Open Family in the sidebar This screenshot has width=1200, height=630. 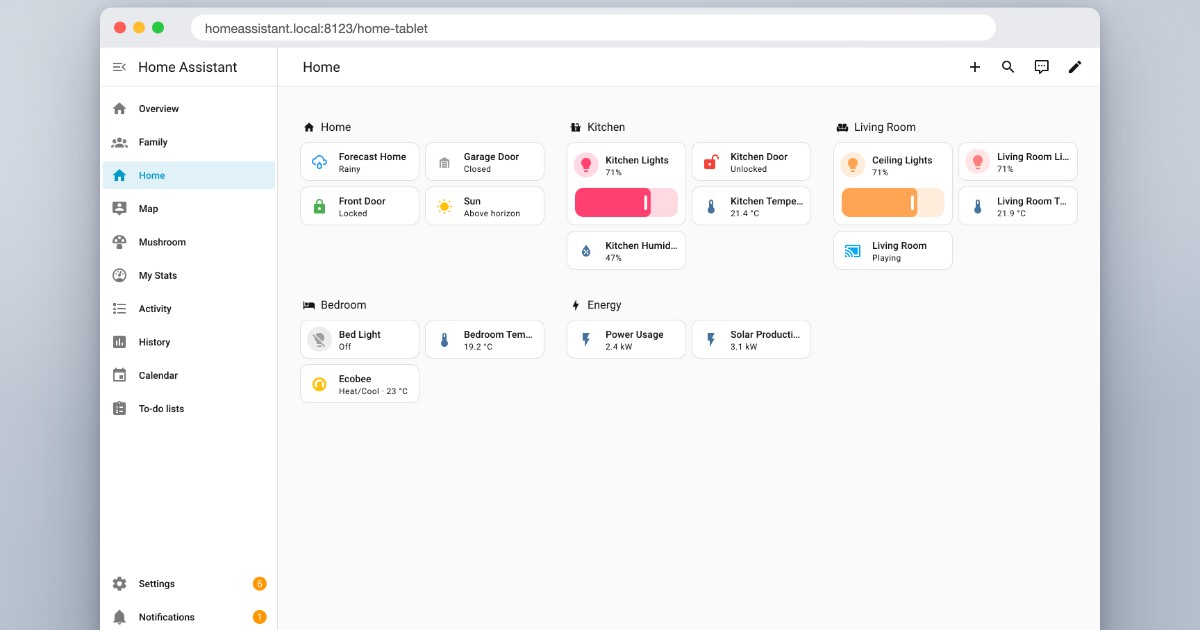[189, 142]
